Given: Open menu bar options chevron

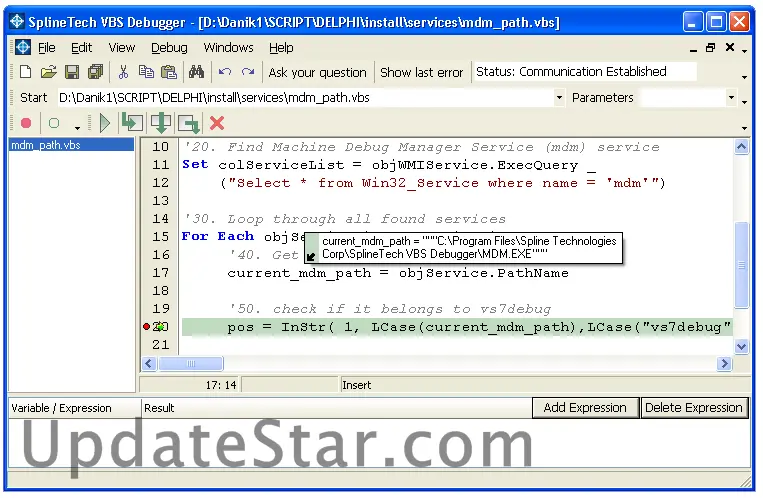Looking at the screenshot, I should [745, 51].
